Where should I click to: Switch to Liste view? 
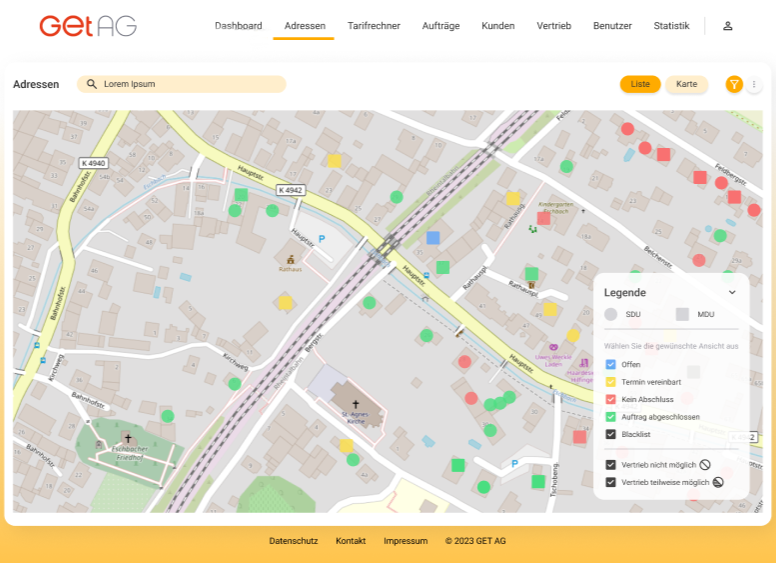[x=640, y=85]
